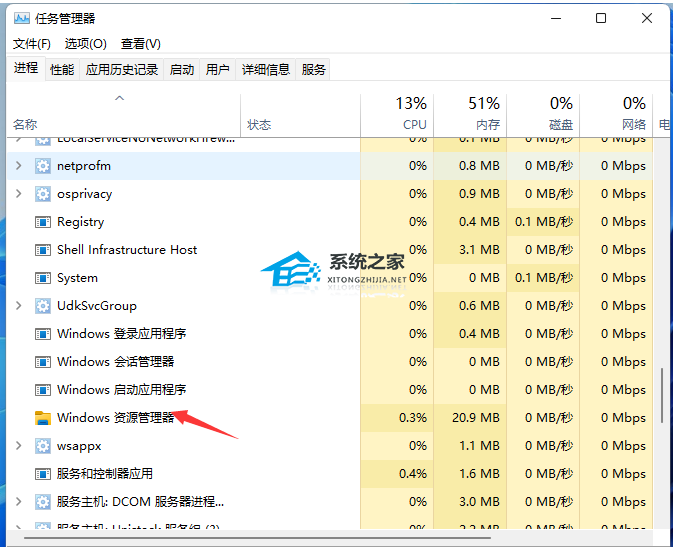This screenshot has height=547, width=673.
Task: Click the osprivacy process name
Action: click(85, 194)
